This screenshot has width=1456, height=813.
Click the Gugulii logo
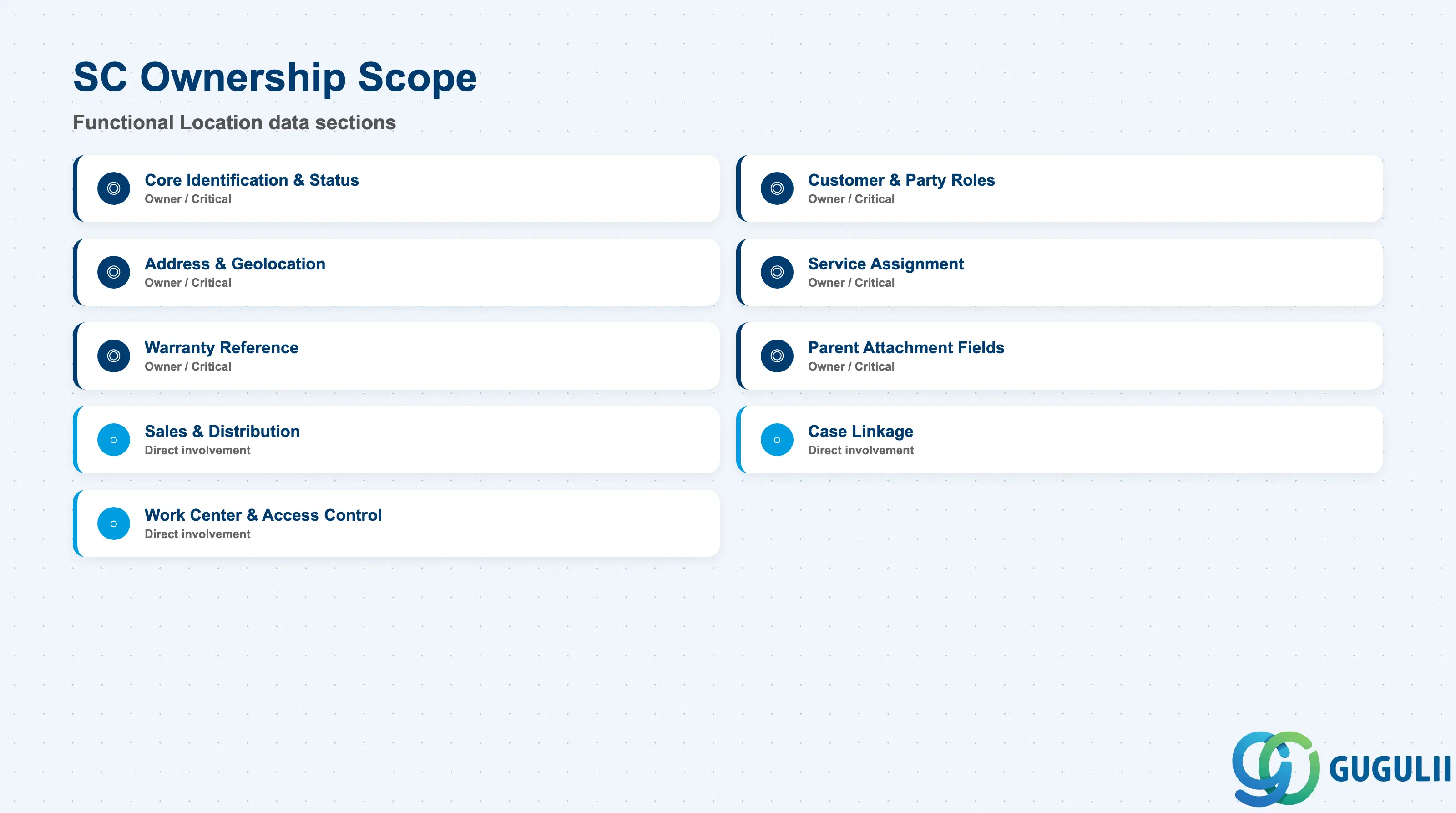1341,769
